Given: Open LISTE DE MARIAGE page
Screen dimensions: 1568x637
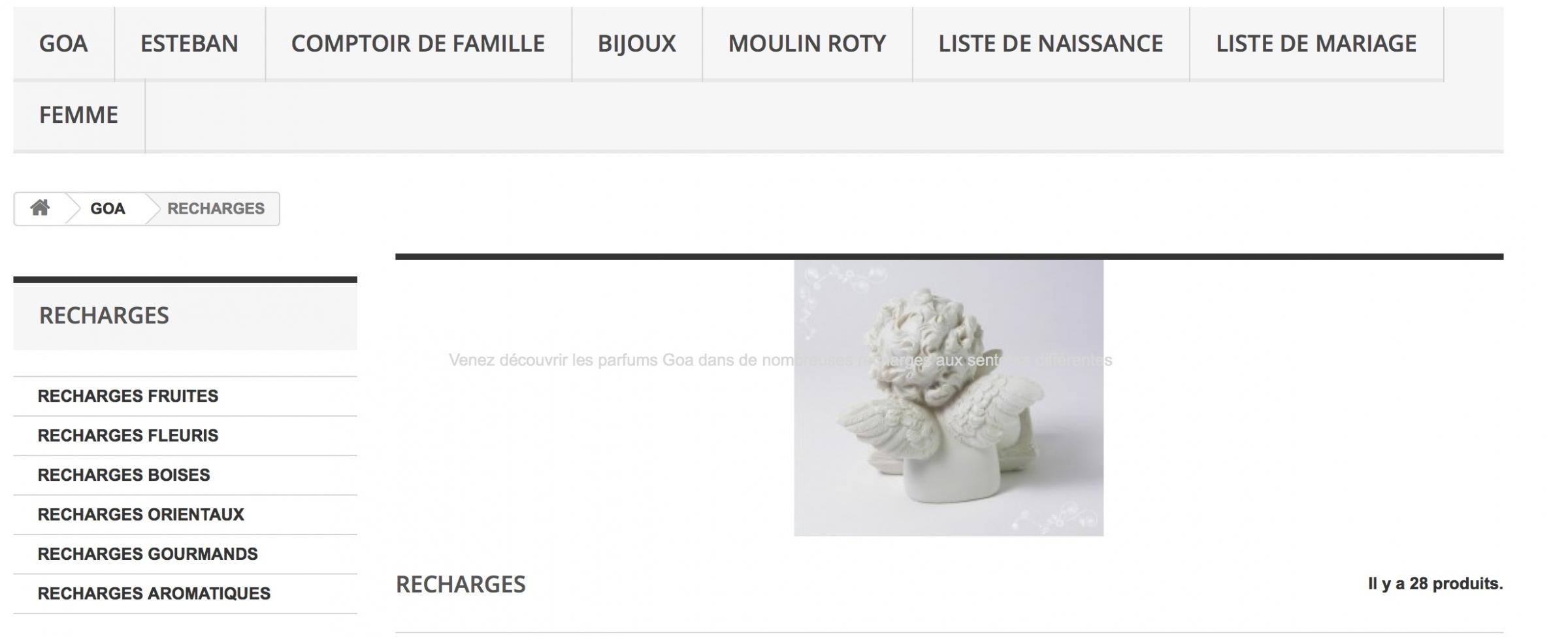Looking at the screenshot, I should (x=1316, y=44).
